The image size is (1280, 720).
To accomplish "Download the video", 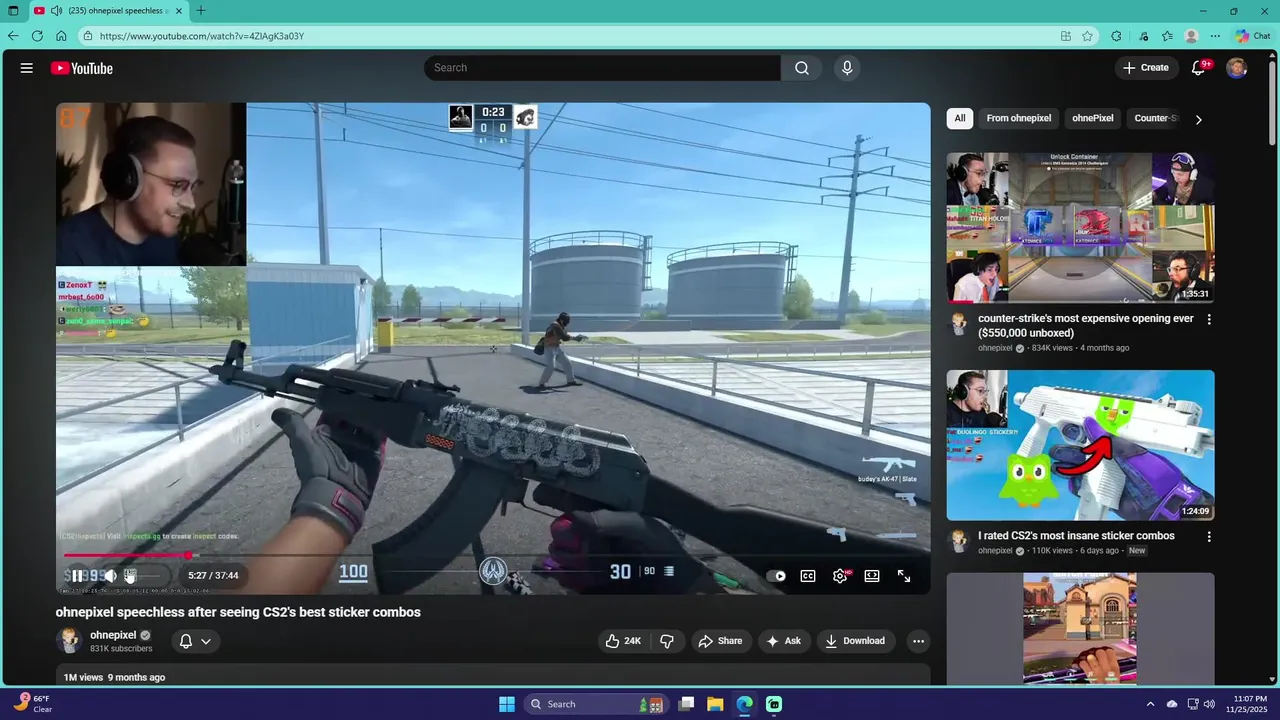I will [856, 641].
